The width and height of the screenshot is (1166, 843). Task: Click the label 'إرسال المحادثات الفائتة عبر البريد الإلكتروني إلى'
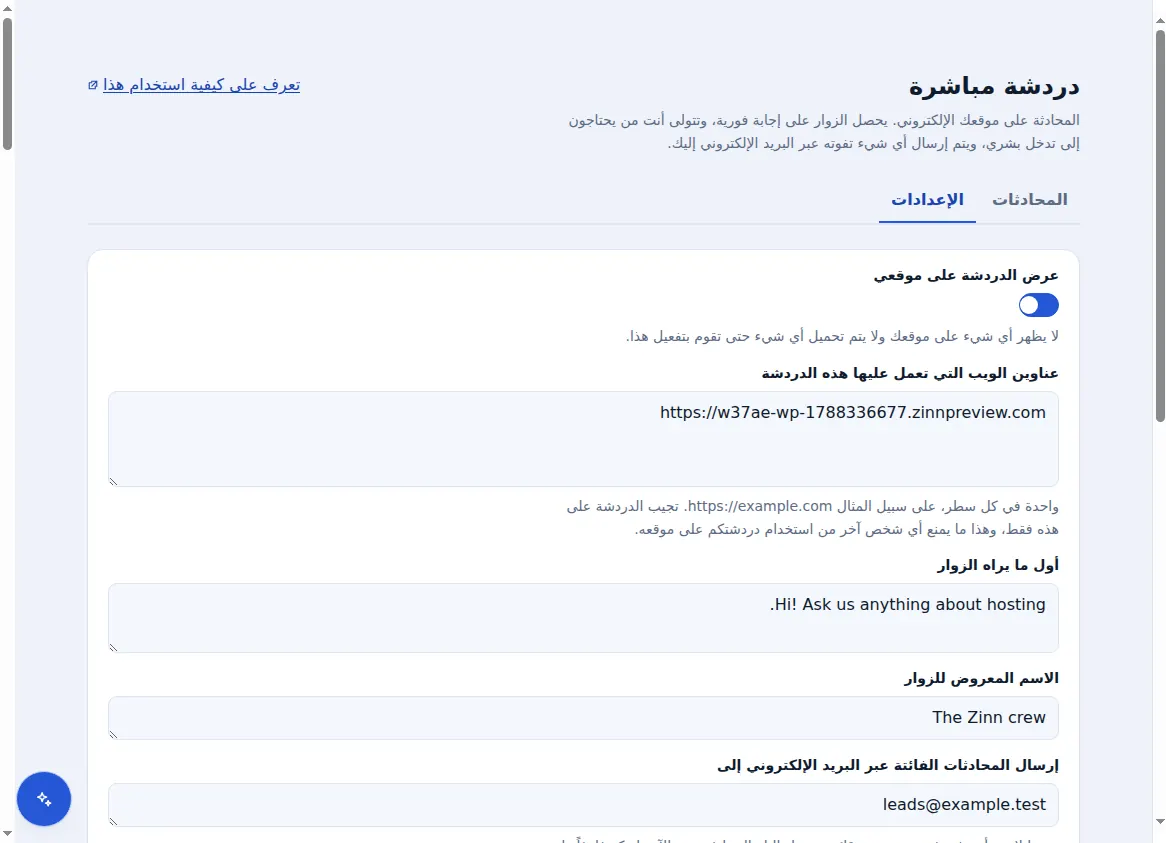(888, 764)
